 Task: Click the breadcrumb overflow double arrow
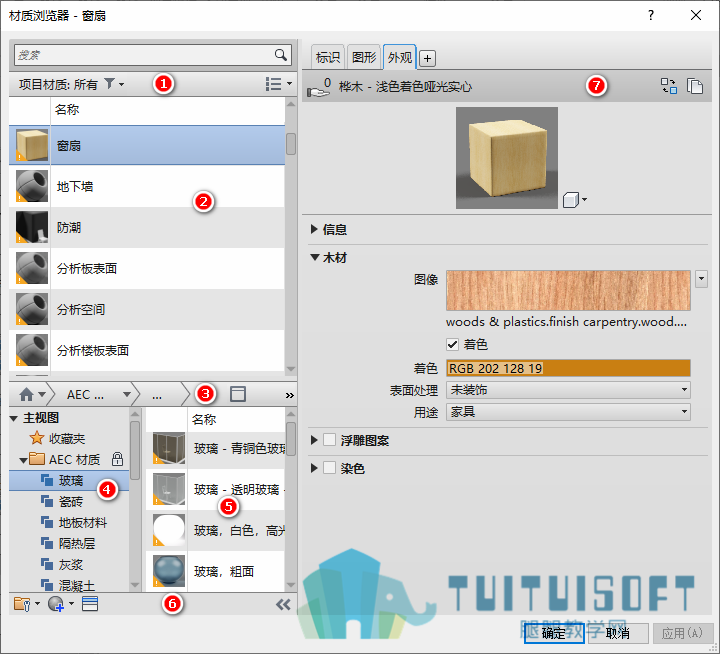(289, 395)
